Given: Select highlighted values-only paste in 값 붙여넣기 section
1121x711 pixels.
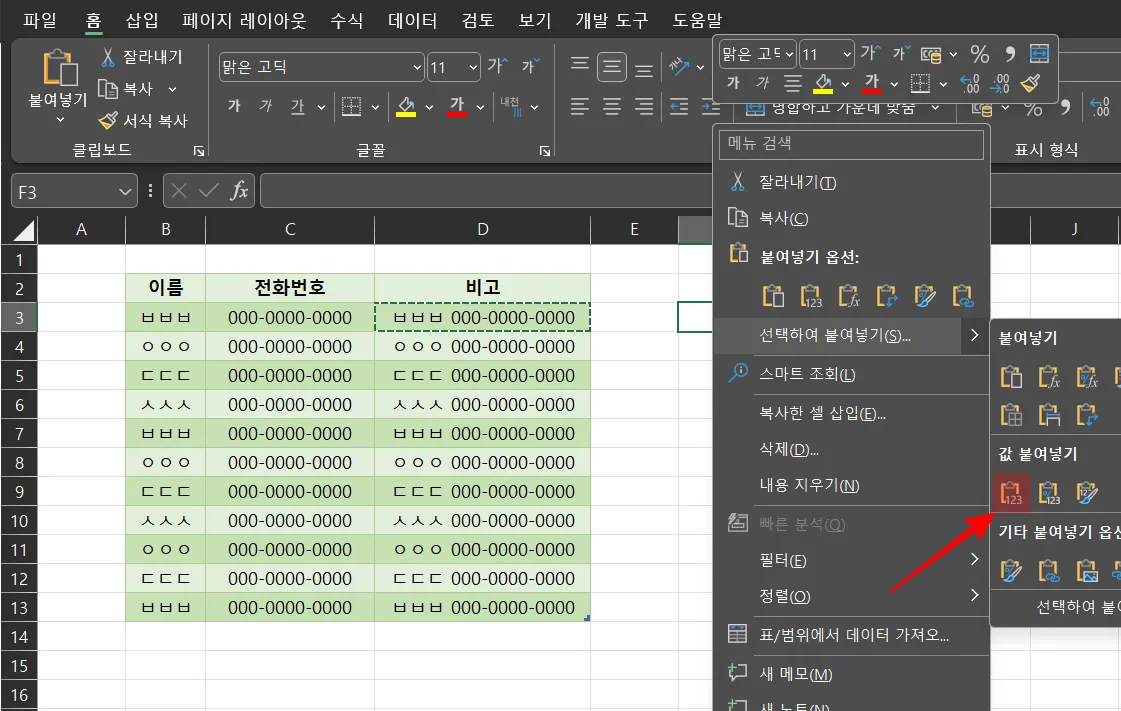Looking at the screenshot, I should pyautogui.click(x=1011, y=492).
